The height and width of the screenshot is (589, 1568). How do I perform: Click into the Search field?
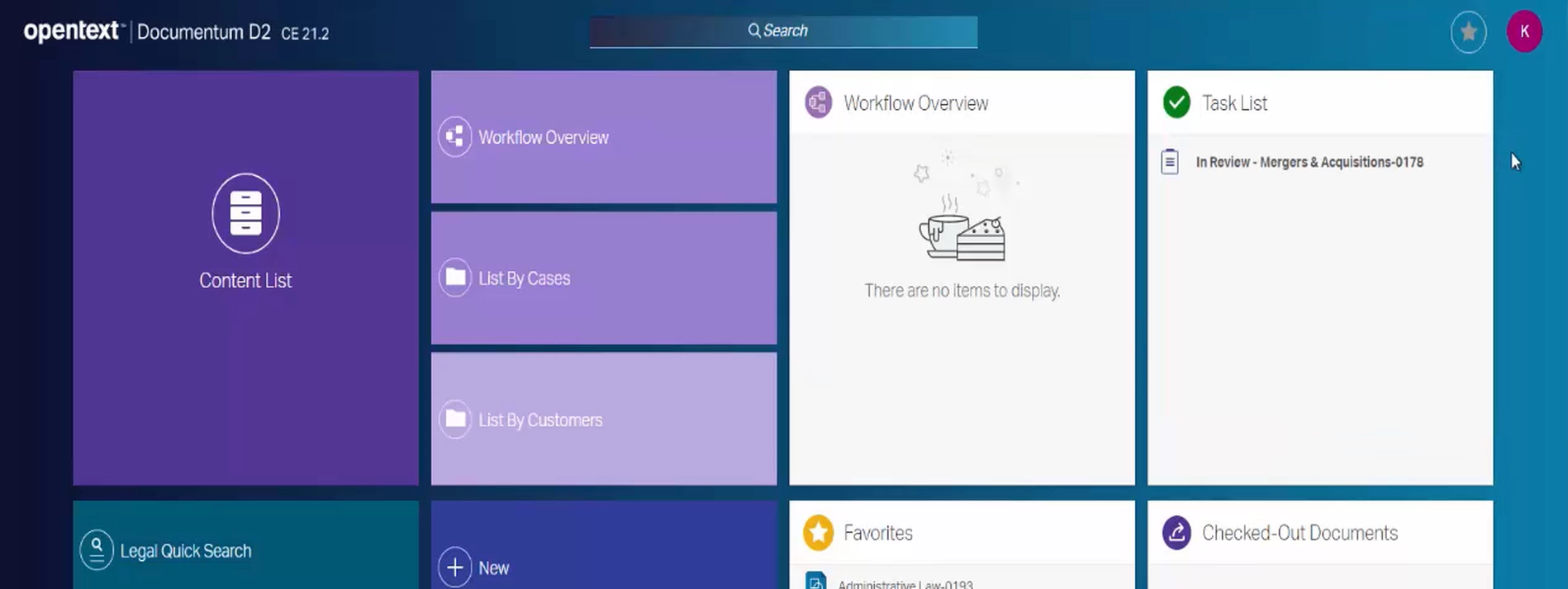click(783, 31)
